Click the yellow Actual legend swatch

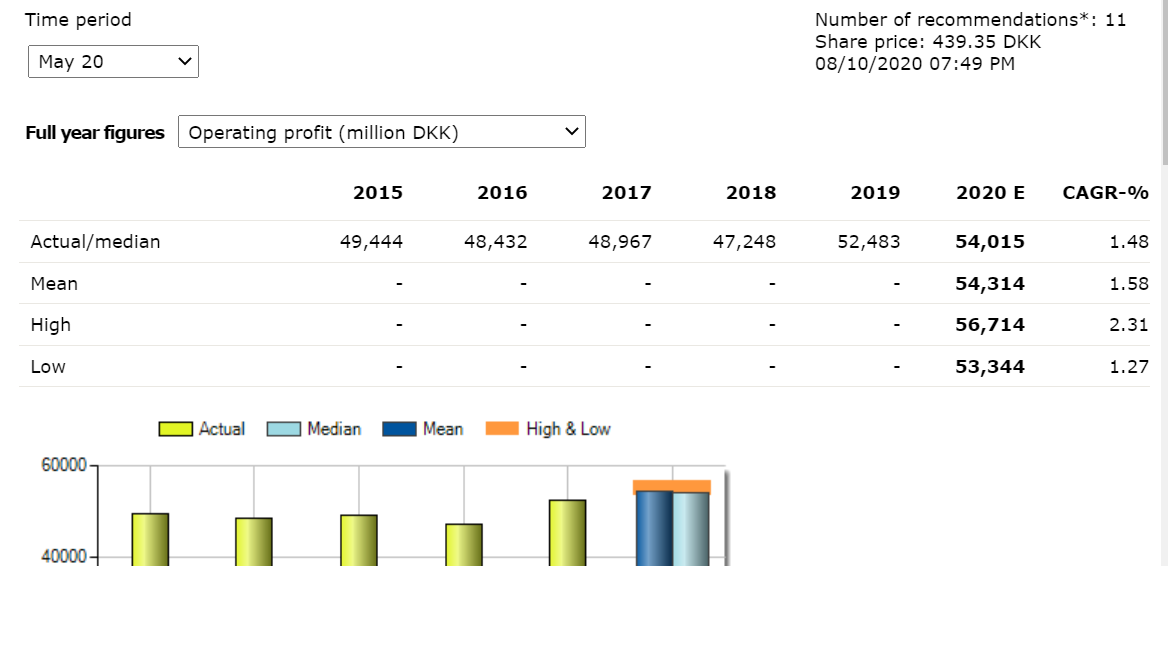[x=175, y=429]
